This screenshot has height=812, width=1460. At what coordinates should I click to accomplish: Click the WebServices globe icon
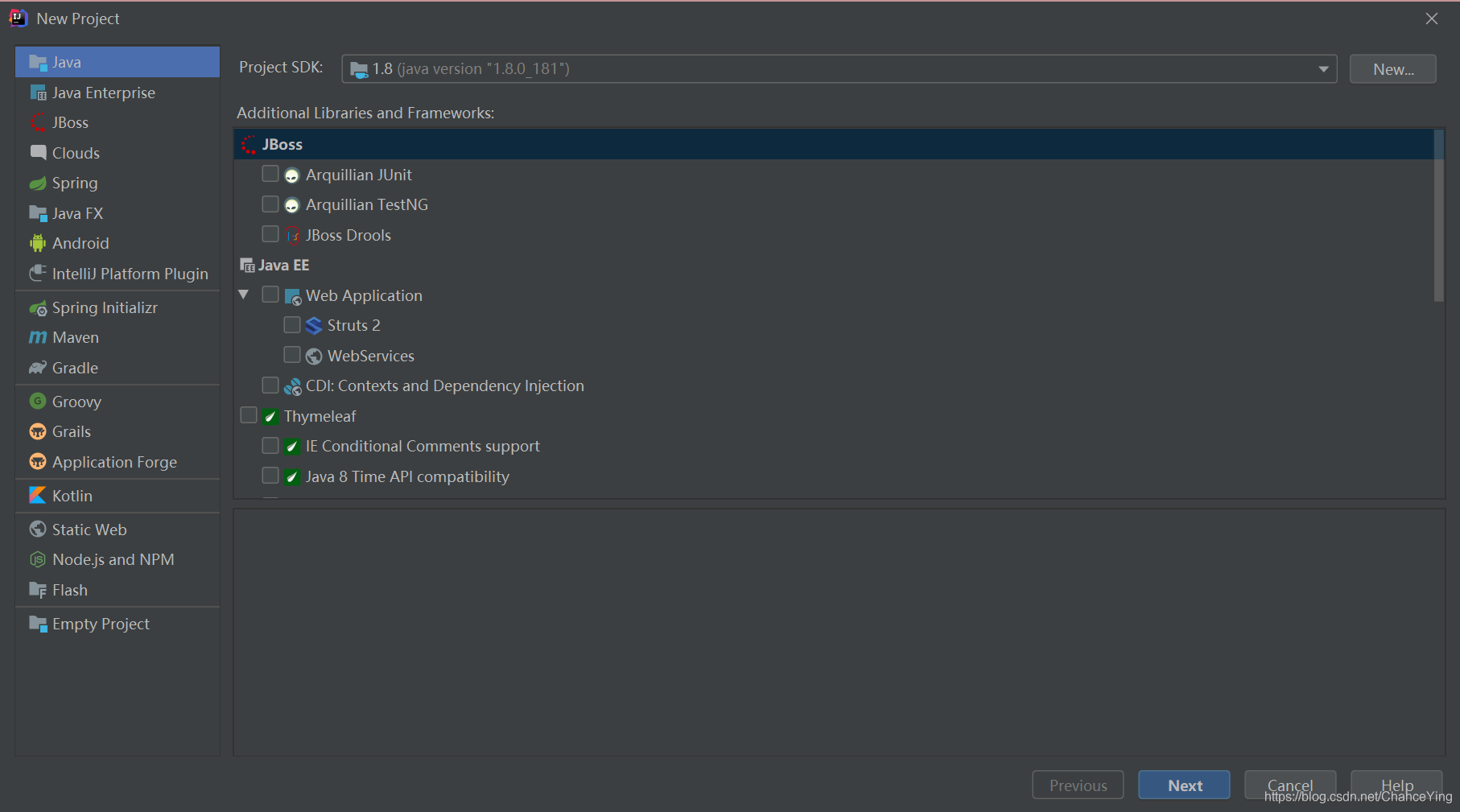click(x=314, y=356)
